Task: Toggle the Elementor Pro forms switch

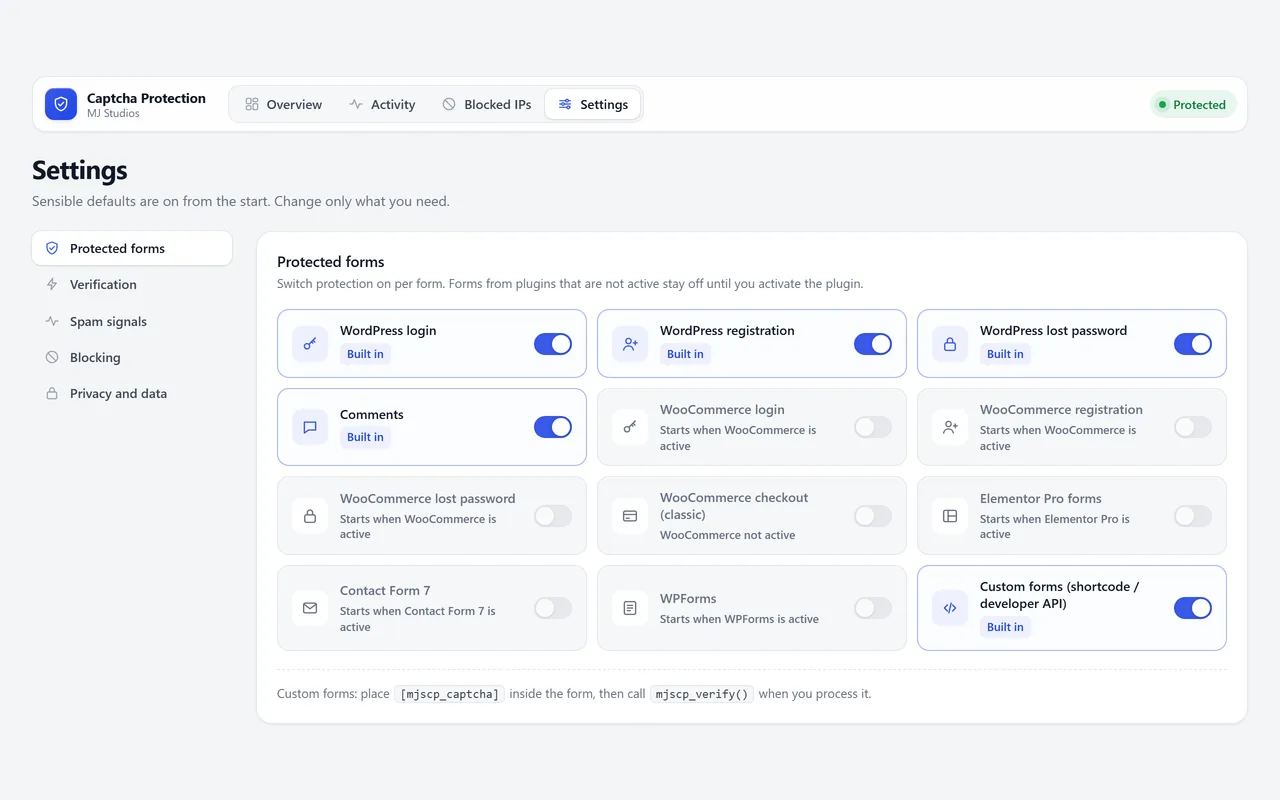Action: 1193,516
